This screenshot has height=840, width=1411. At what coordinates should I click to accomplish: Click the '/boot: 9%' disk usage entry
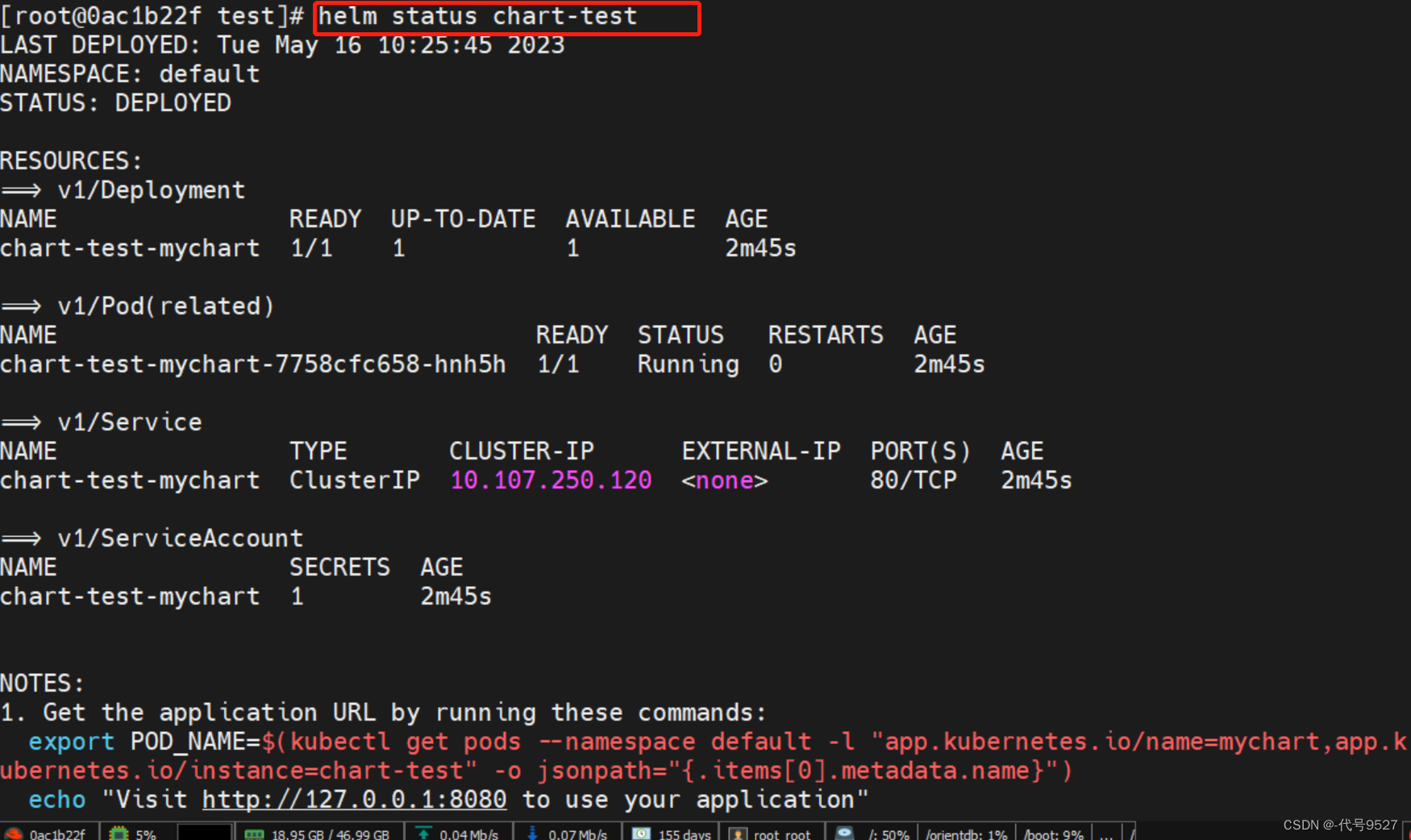click(1054, 834)
